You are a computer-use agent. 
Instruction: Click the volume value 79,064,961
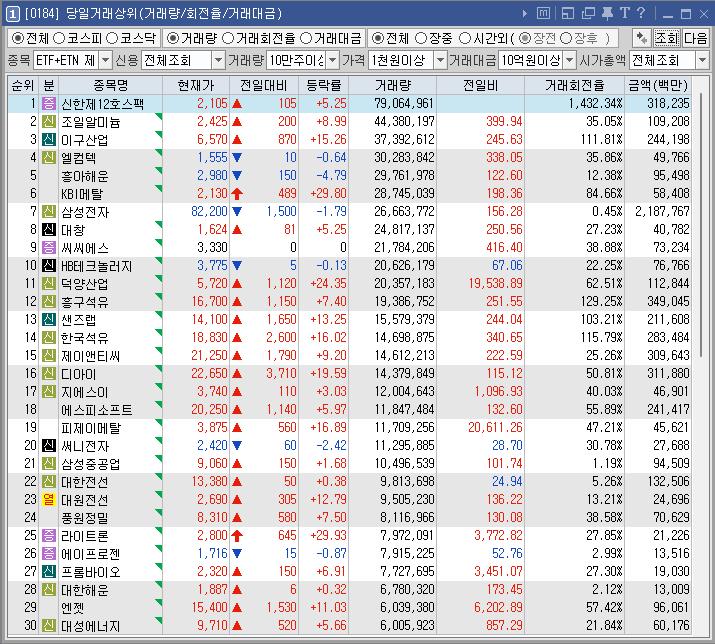(404, 104)
